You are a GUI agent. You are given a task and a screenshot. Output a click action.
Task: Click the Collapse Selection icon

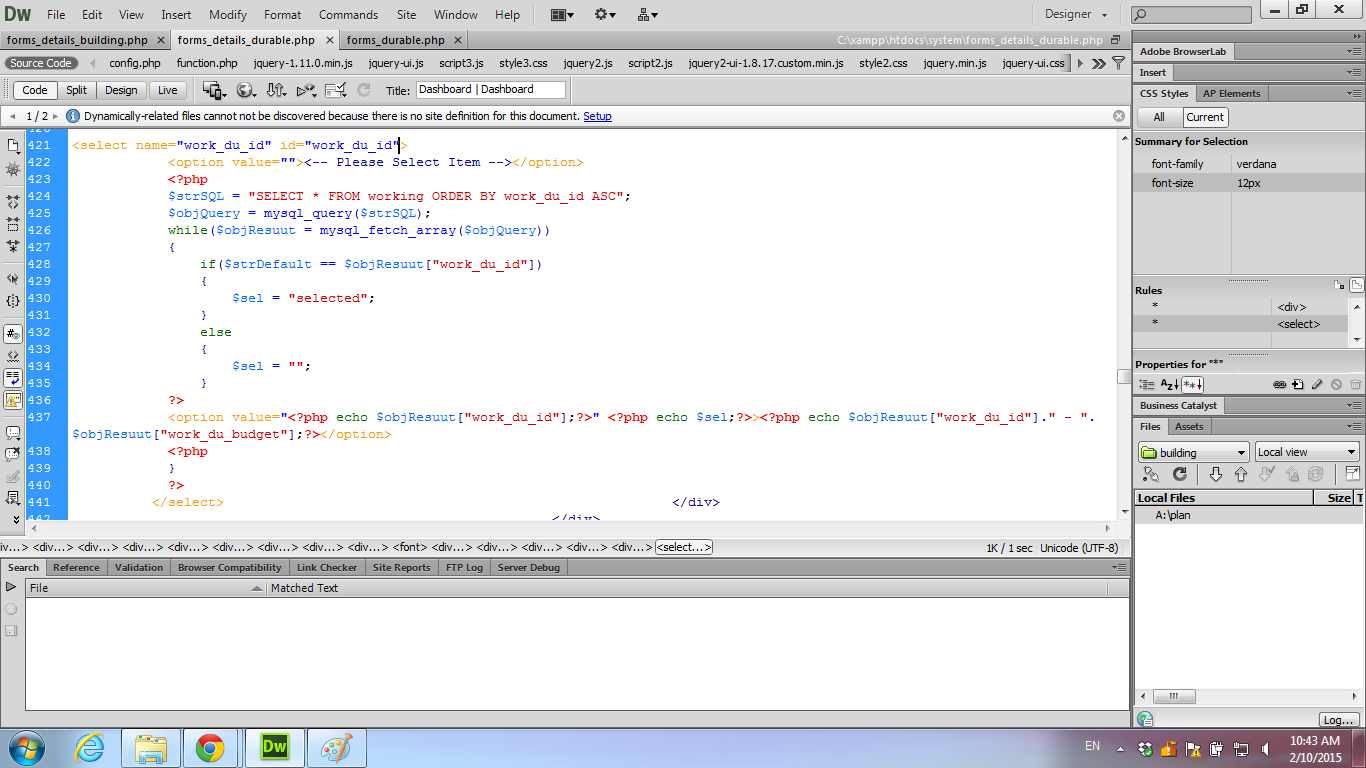(13, 224)
